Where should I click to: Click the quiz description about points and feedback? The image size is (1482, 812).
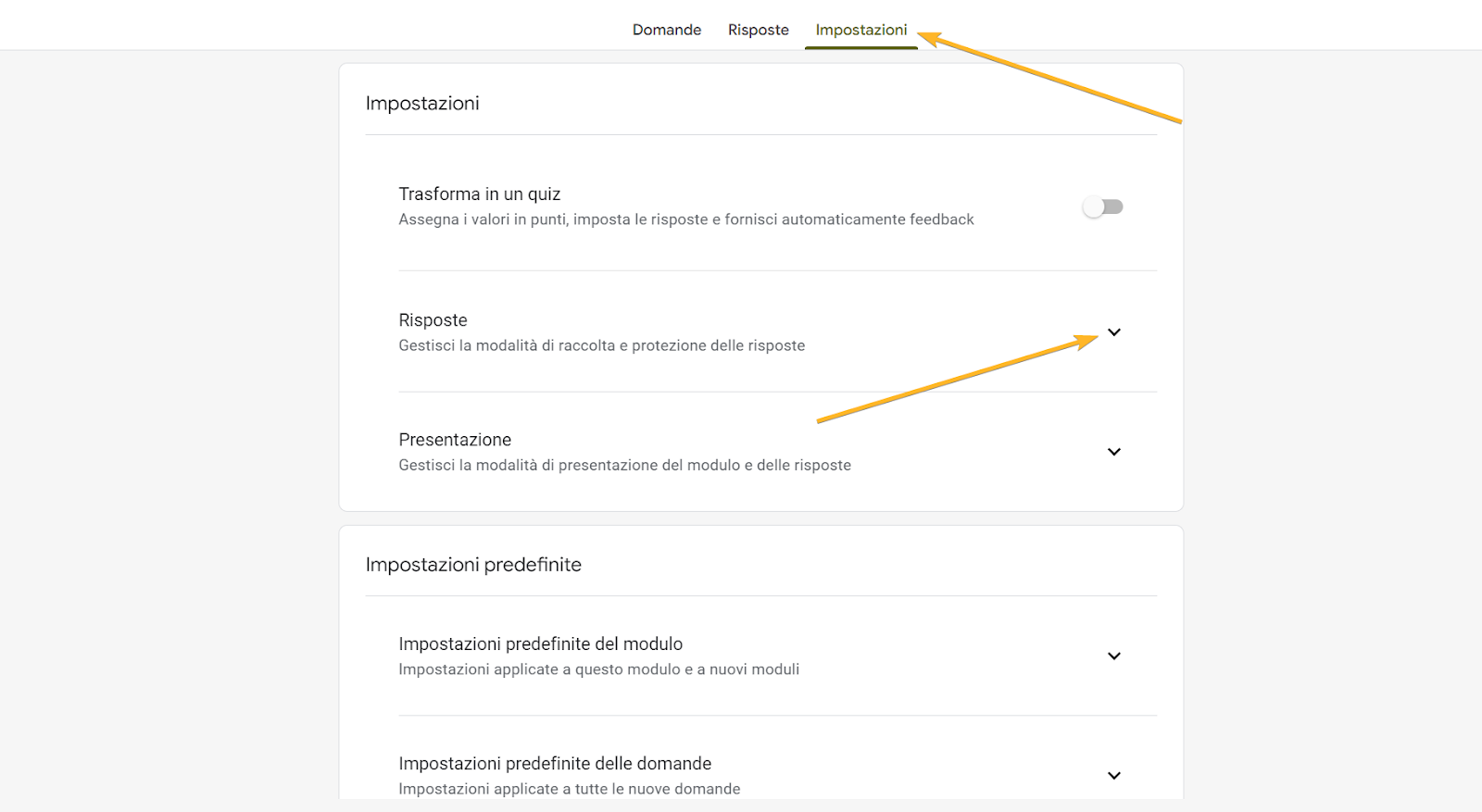click(685, 219)
